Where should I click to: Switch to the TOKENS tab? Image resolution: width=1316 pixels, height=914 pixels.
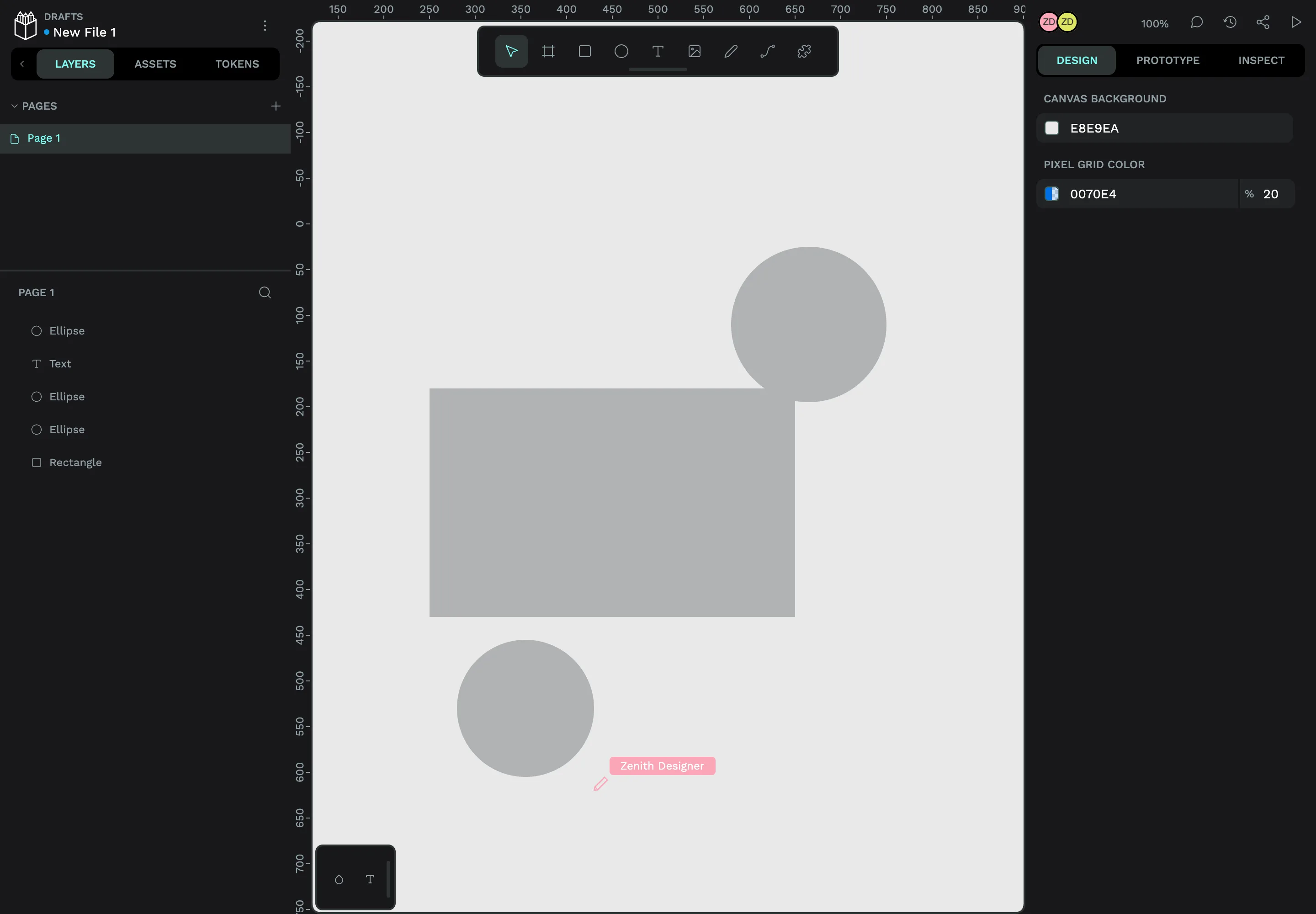(x=237, y=64)
